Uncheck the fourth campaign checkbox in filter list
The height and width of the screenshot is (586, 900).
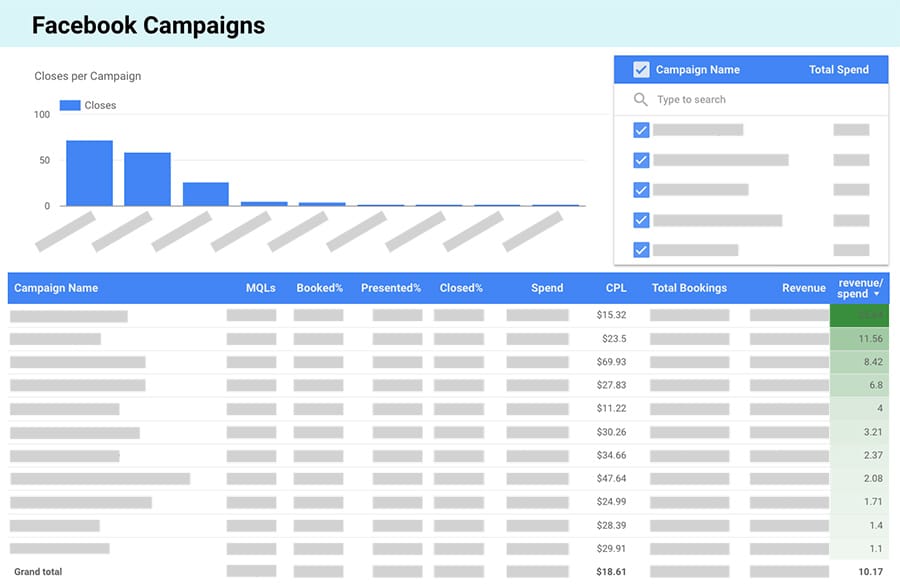point(641,220)
